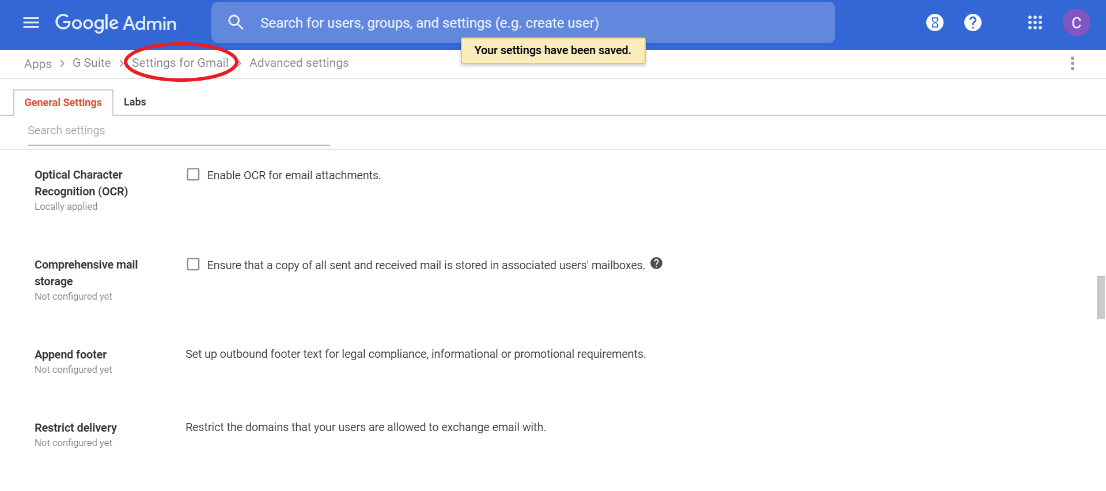The height and width of the screenshot is (491, 1106).
Task: Click the search magnifier icon
Action: [236, 23]
